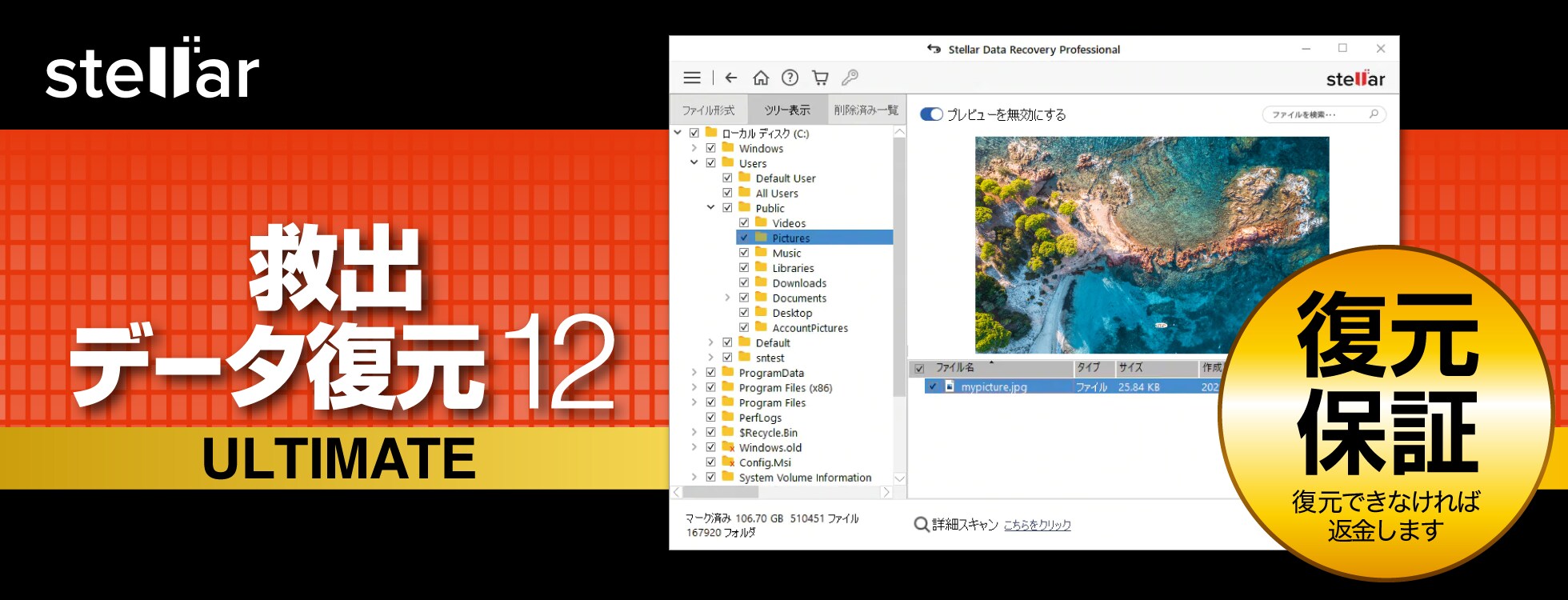This screenshot has width=1568, height=600.
Task: Open the shopping cart icon
Action: tap(820, 78)
